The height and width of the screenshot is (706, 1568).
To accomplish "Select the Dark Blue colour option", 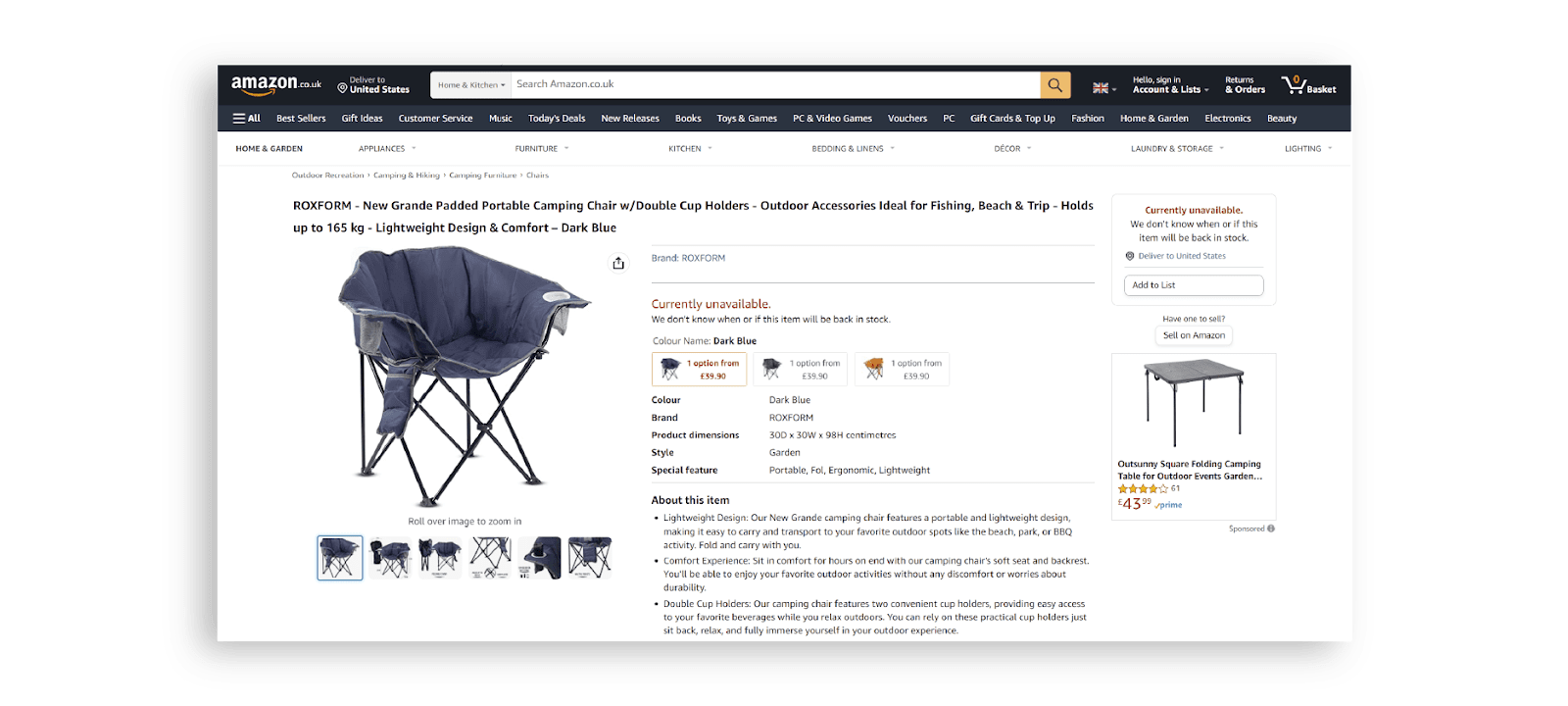I will click(x=699, y=369).
